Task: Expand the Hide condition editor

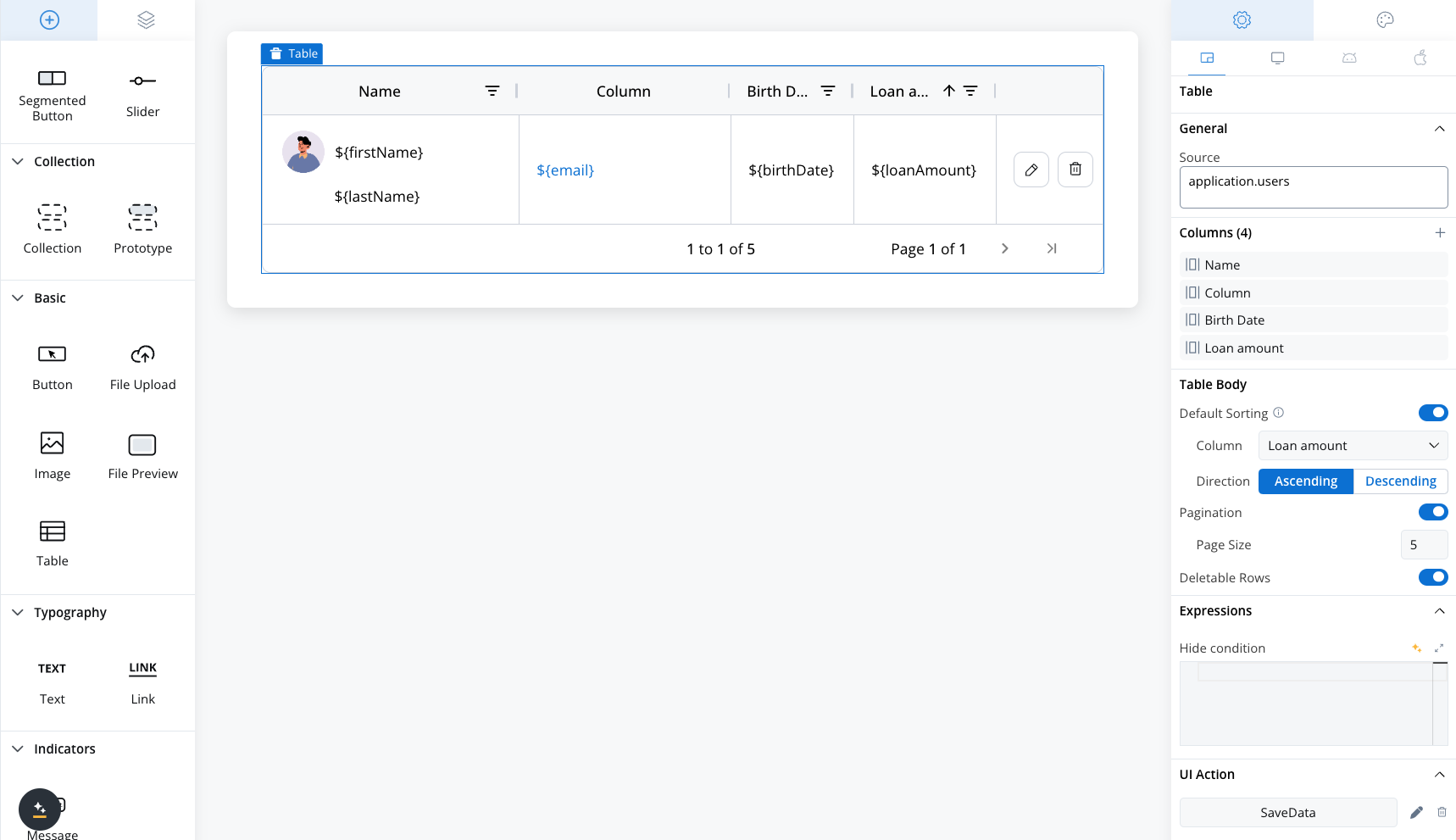Action: 1439,648
